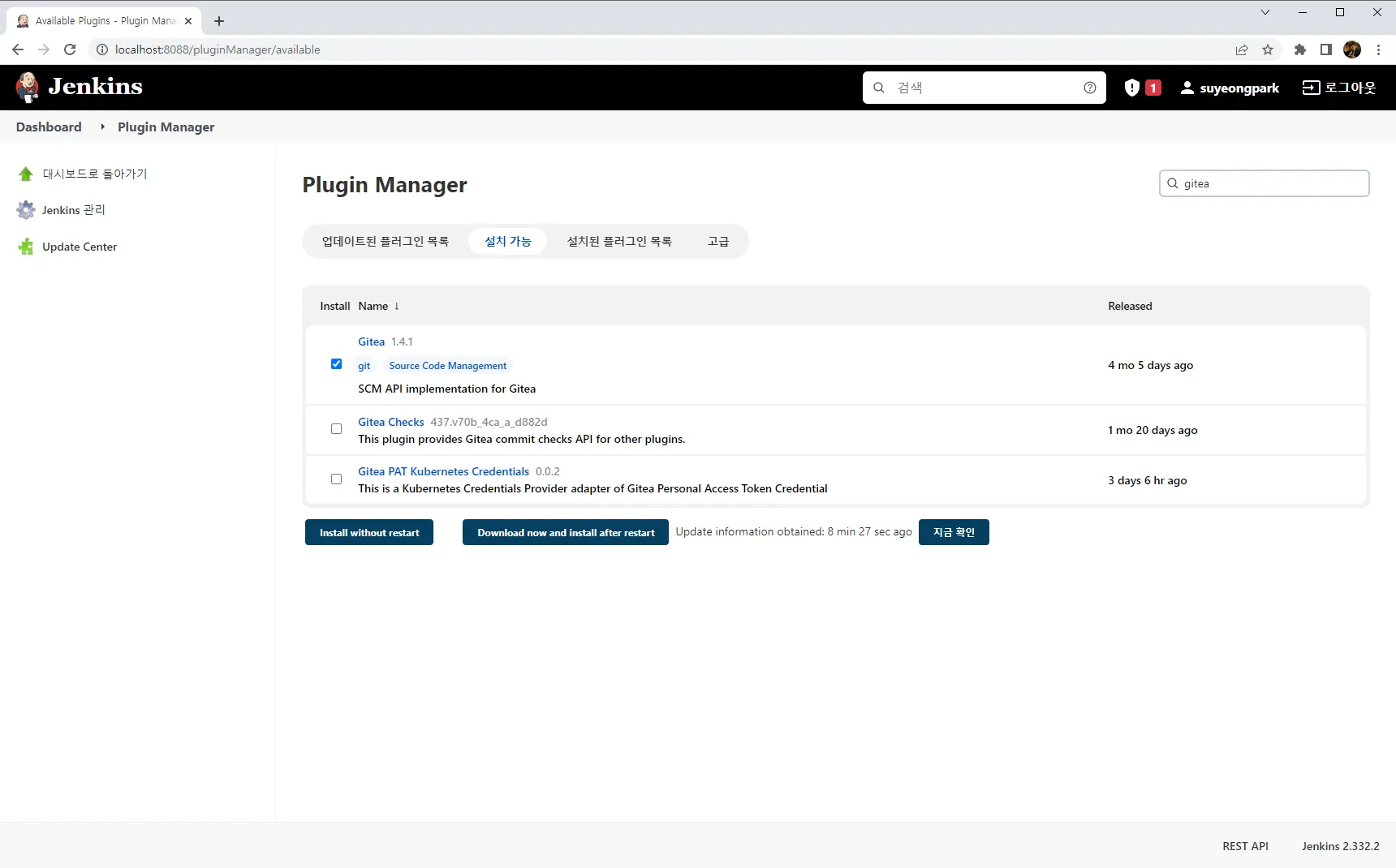Click the logout arrow icon
This screenshot has width=1396, height=868.
(x=1311, y=88)
